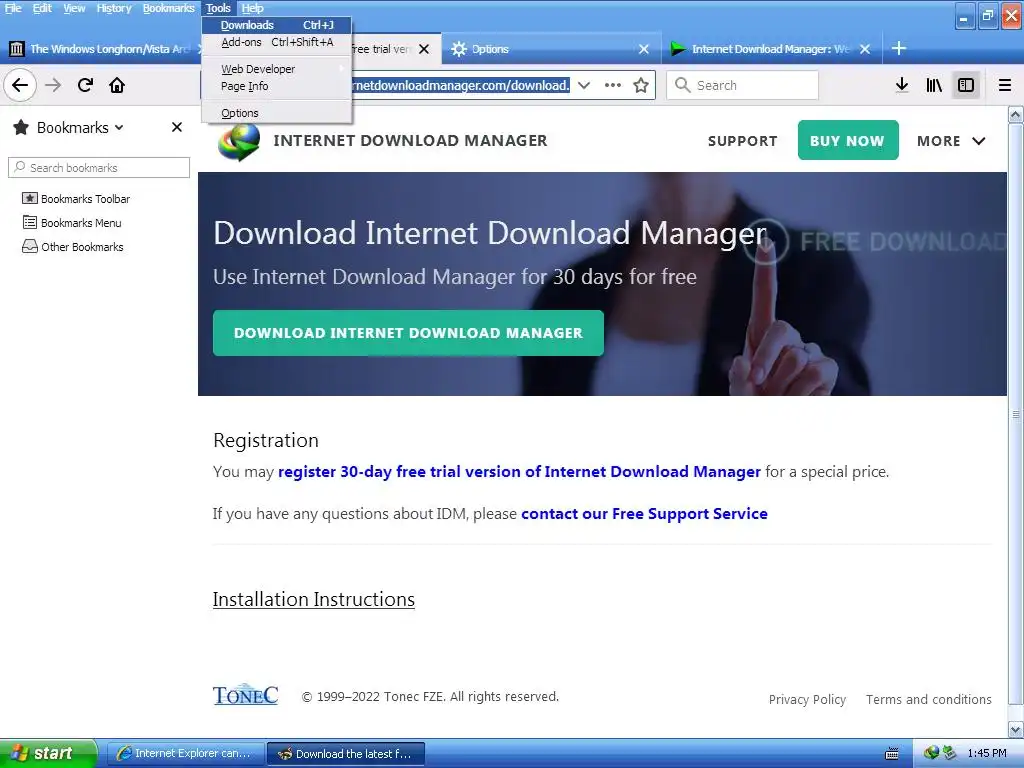Show download progress arrow in toolbar

click(902, 85)
